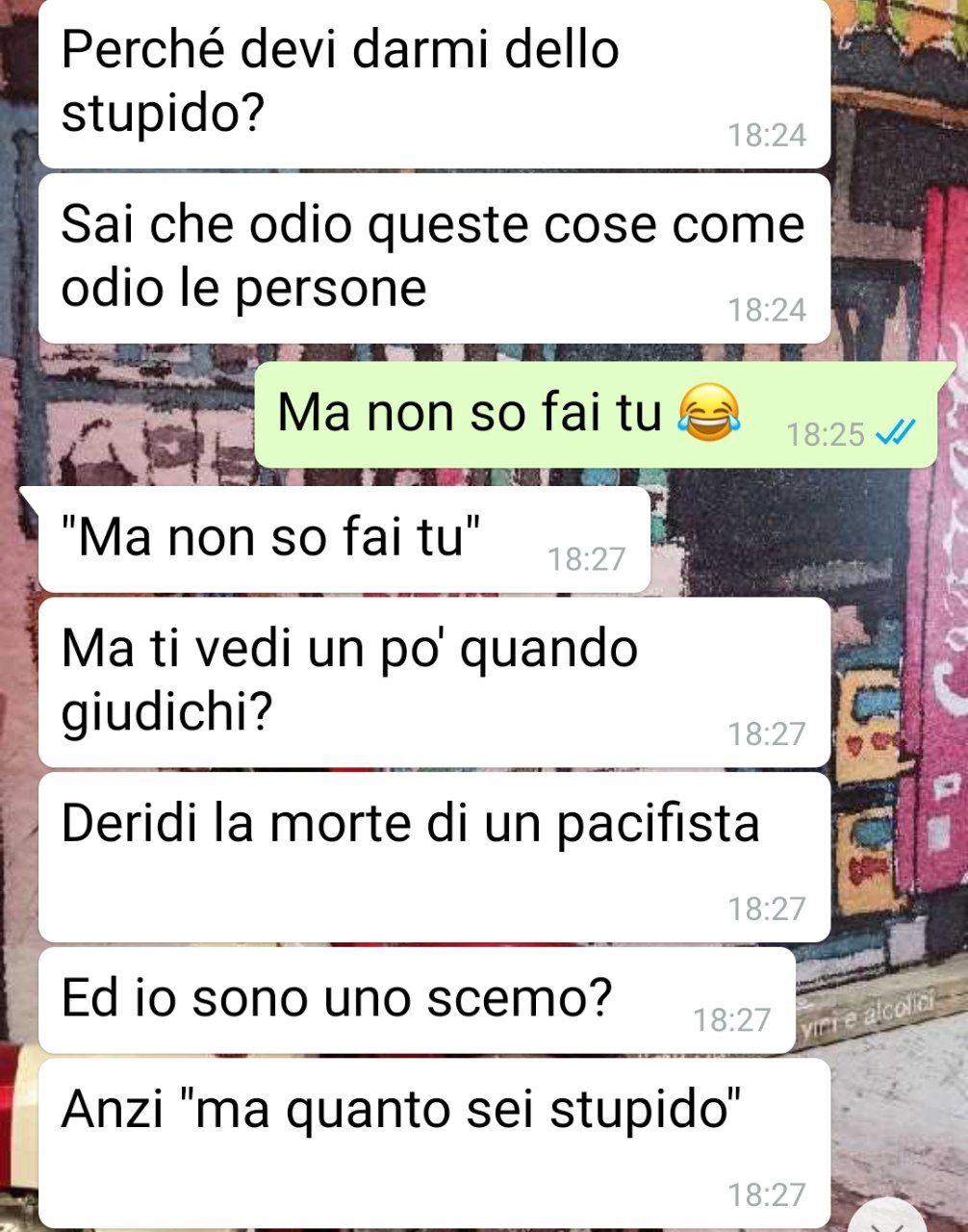Viewport: 968px width, 1232px height.
Task: Select message "Perché devi darmi dello stupido?"
Action: click(x=434, y=84)
